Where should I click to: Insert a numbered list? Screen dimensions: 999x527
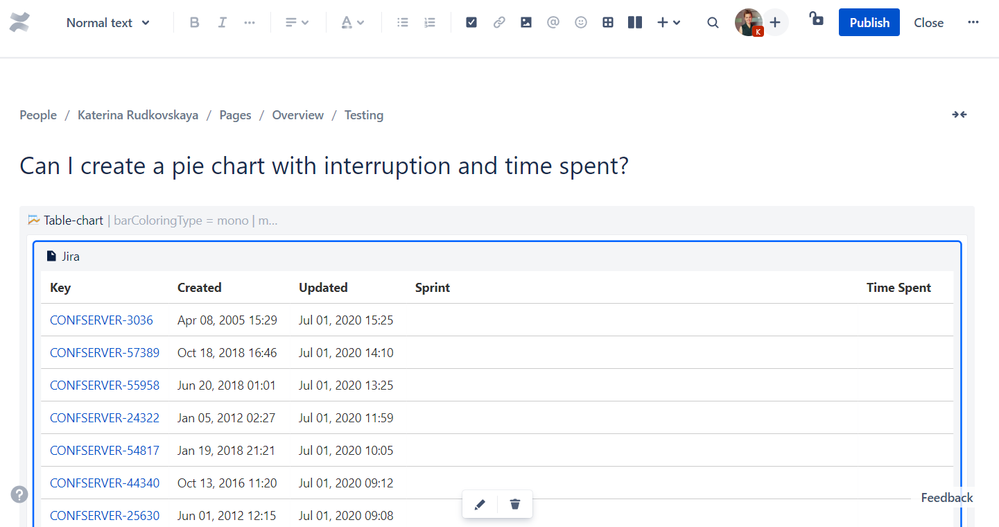[x=430, y=22]
